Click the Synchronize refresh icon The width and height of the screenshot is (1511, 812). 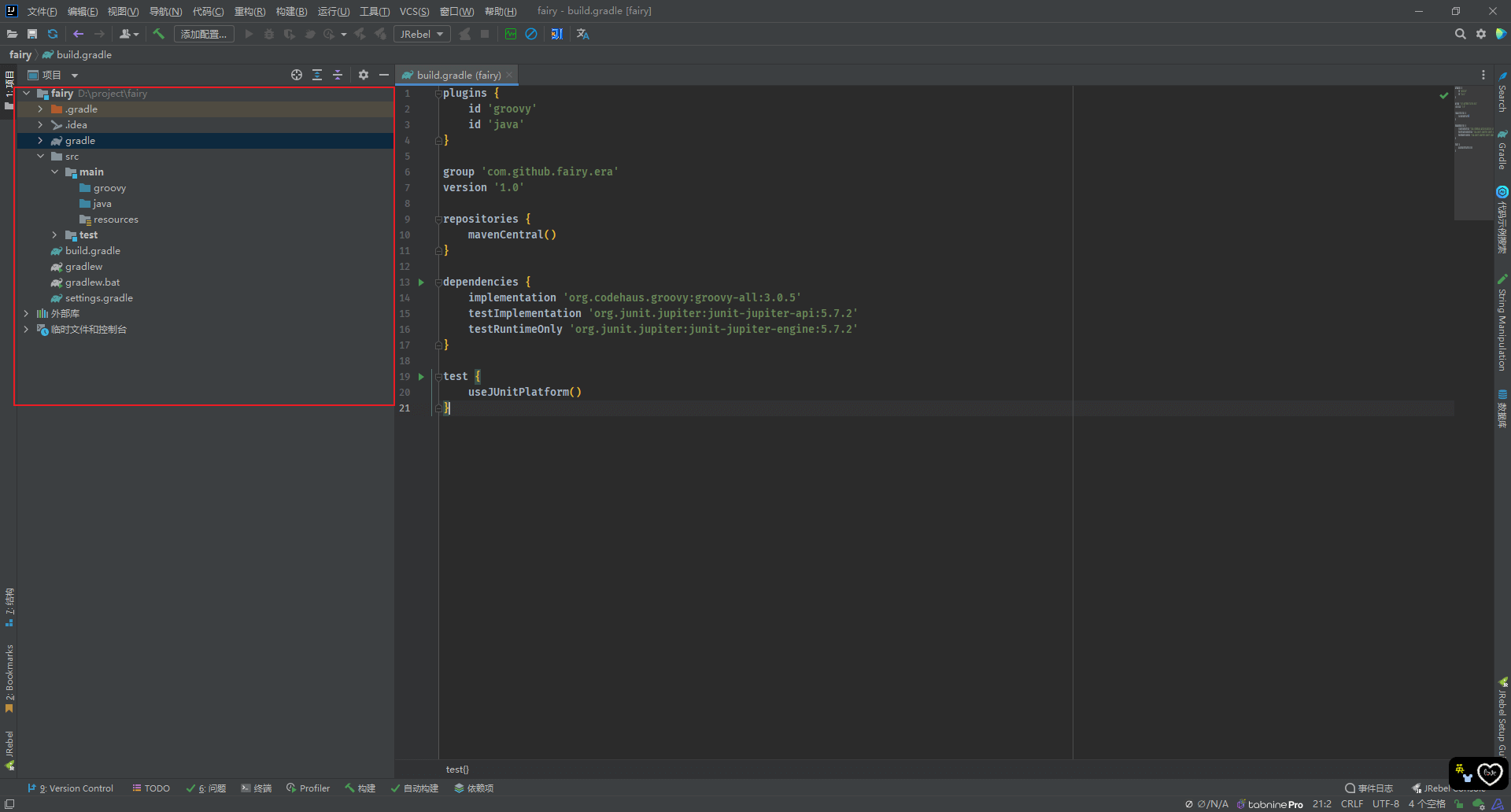tap(53, 34)
